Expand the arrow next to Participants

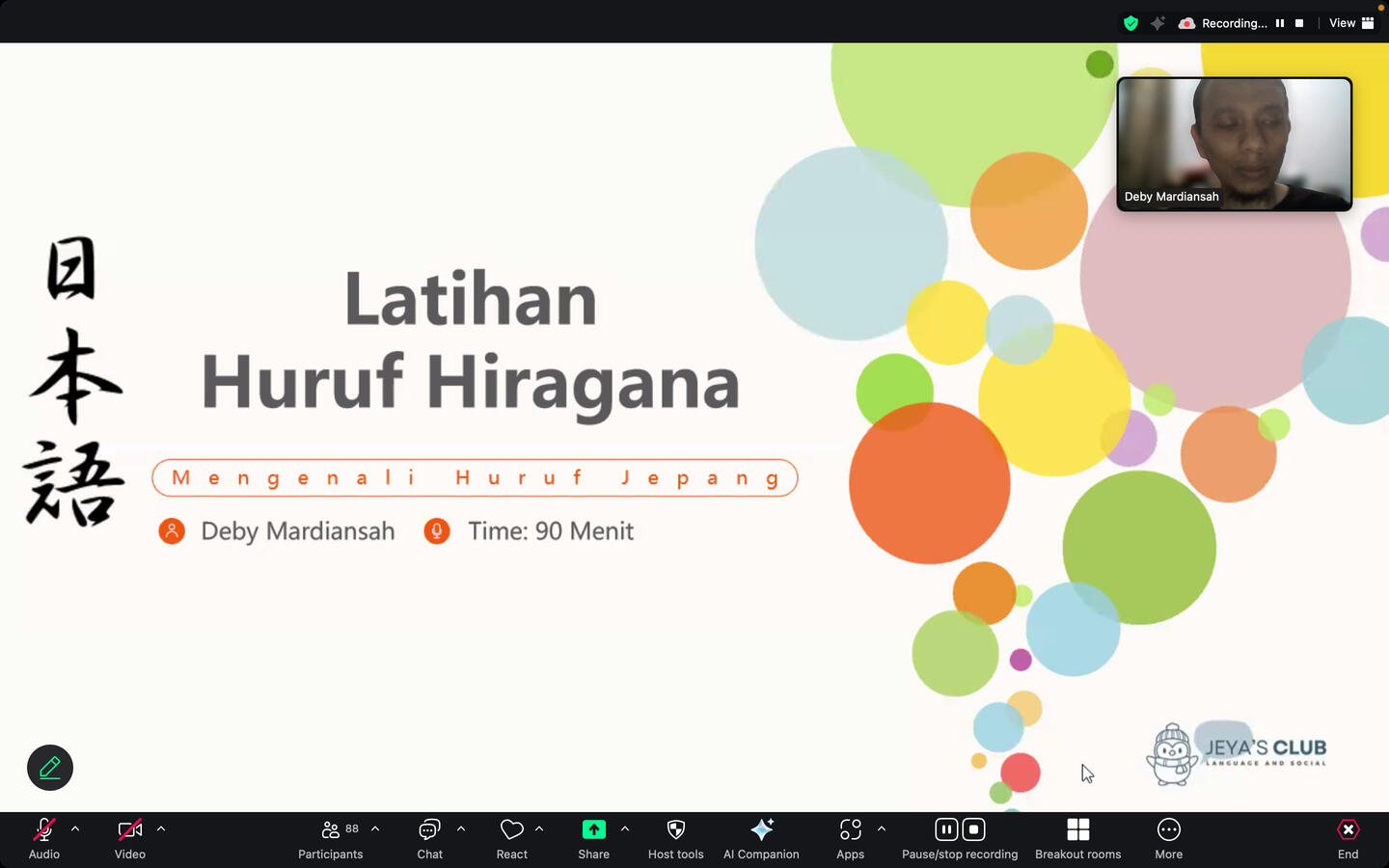coord(375,828)
